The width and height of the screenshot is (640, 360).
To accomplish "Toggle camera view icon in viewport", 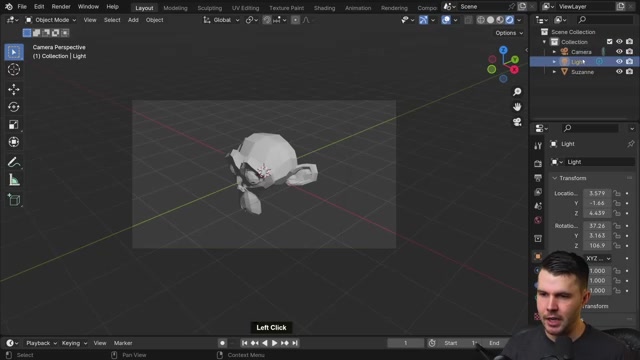I will coord(517,122).
